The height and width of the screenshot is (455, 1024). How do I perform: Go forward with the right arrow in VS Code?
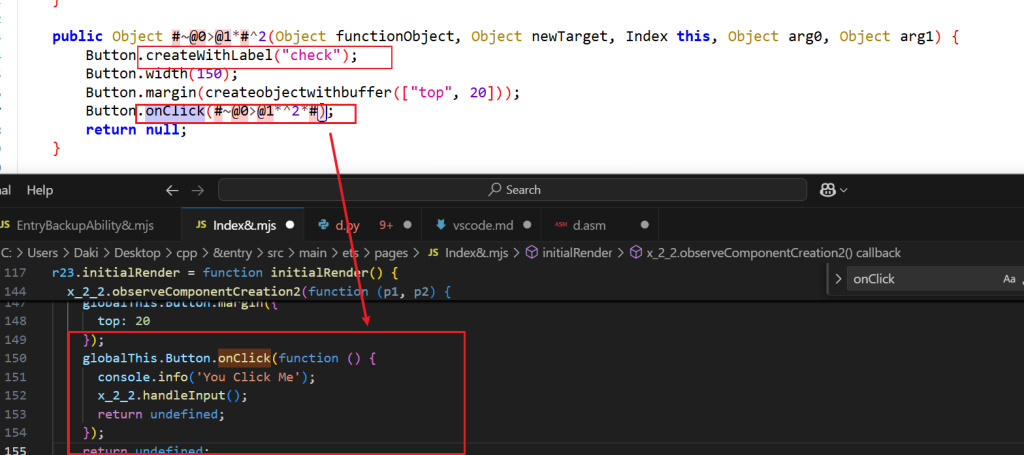click(x=197, y=190)
